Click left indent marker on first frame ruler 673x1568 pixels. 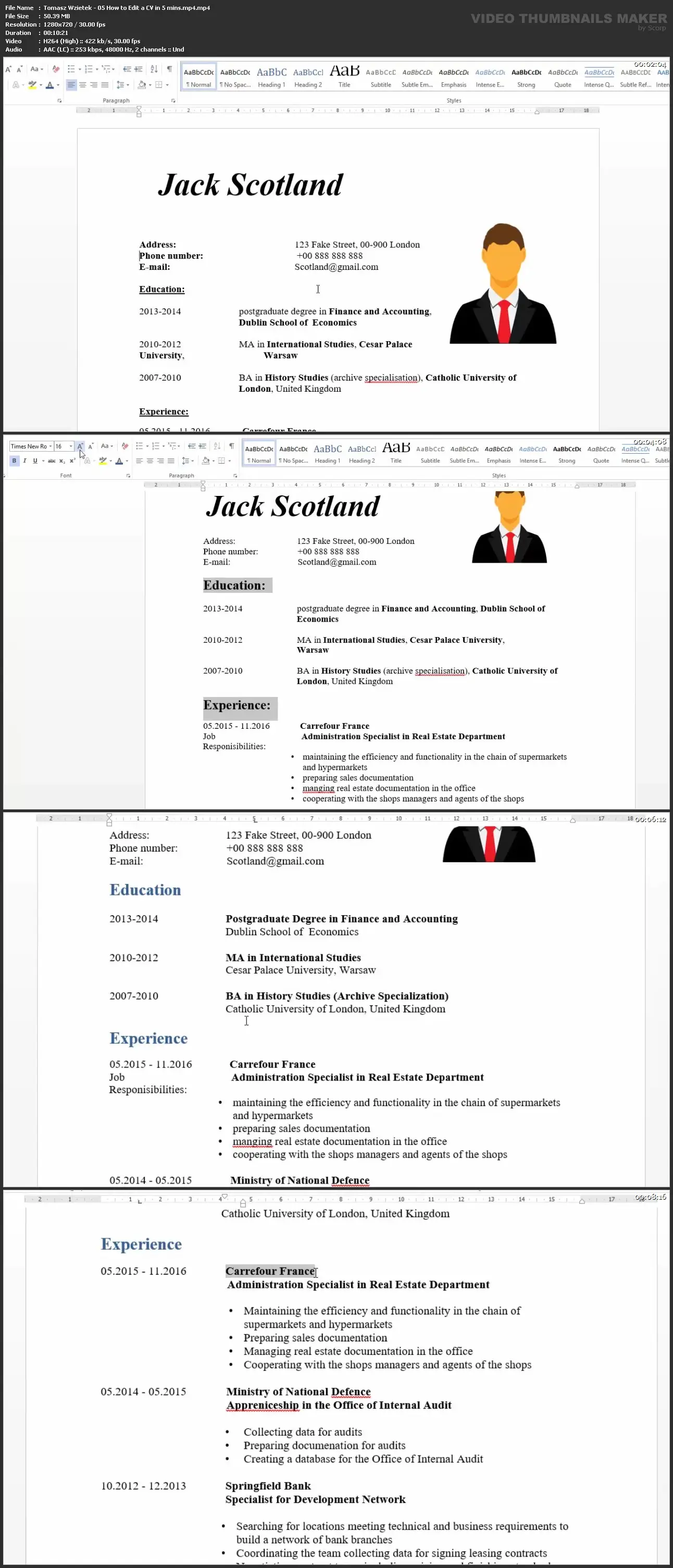coord(139,115)
